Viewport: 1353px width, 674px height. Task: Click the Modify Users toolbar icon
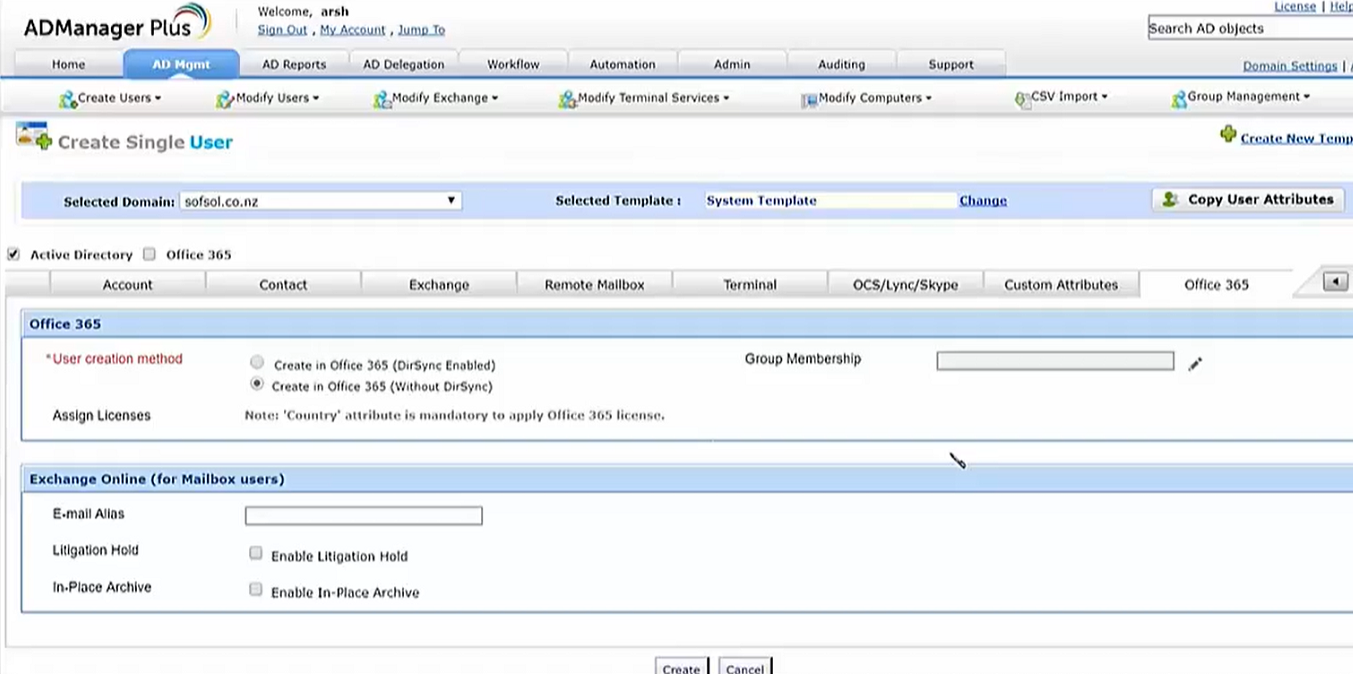point(224,99)
